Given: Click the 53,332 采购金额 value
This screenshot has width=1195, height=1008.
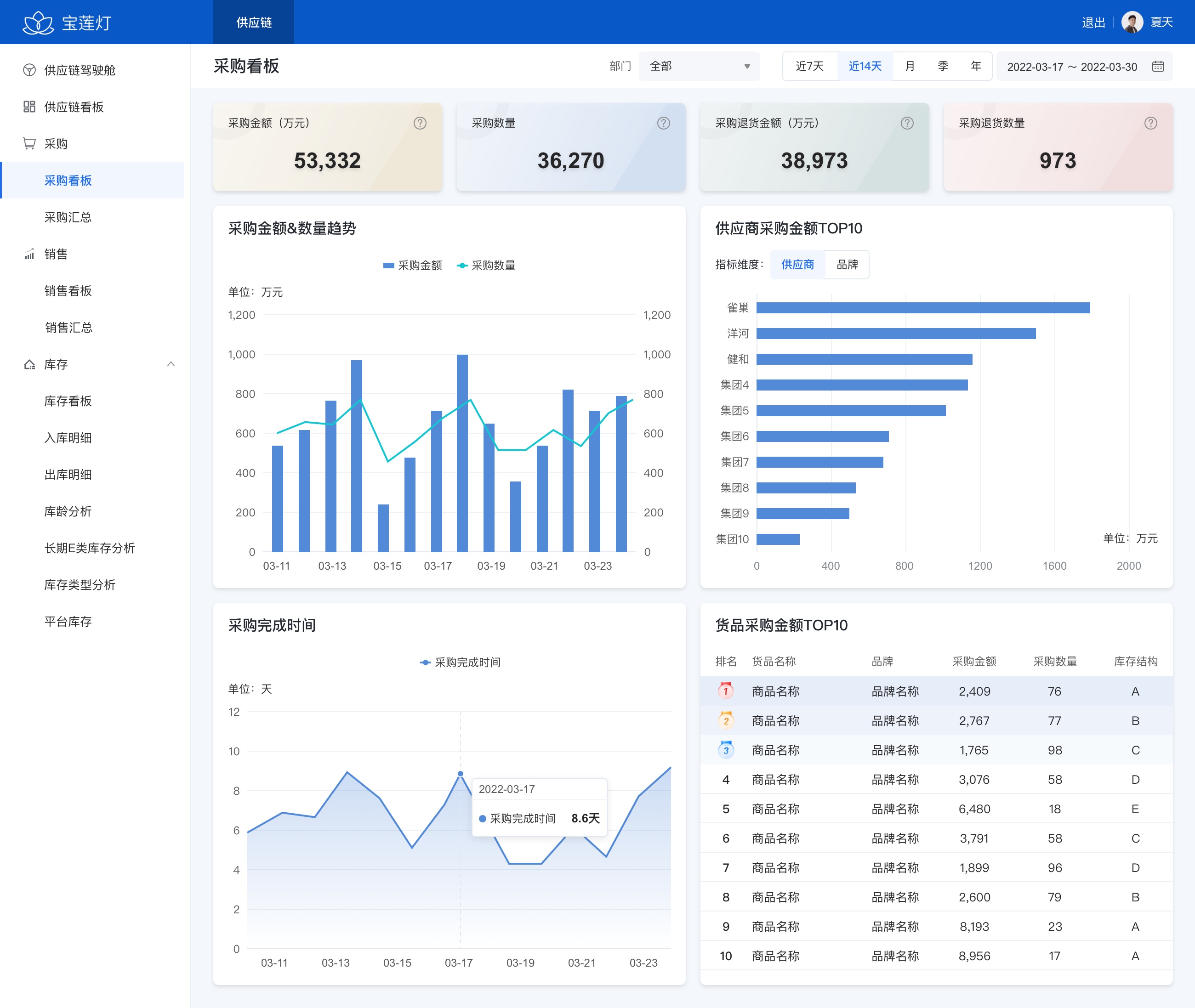Looking at the screenshot, I should 327,160.
